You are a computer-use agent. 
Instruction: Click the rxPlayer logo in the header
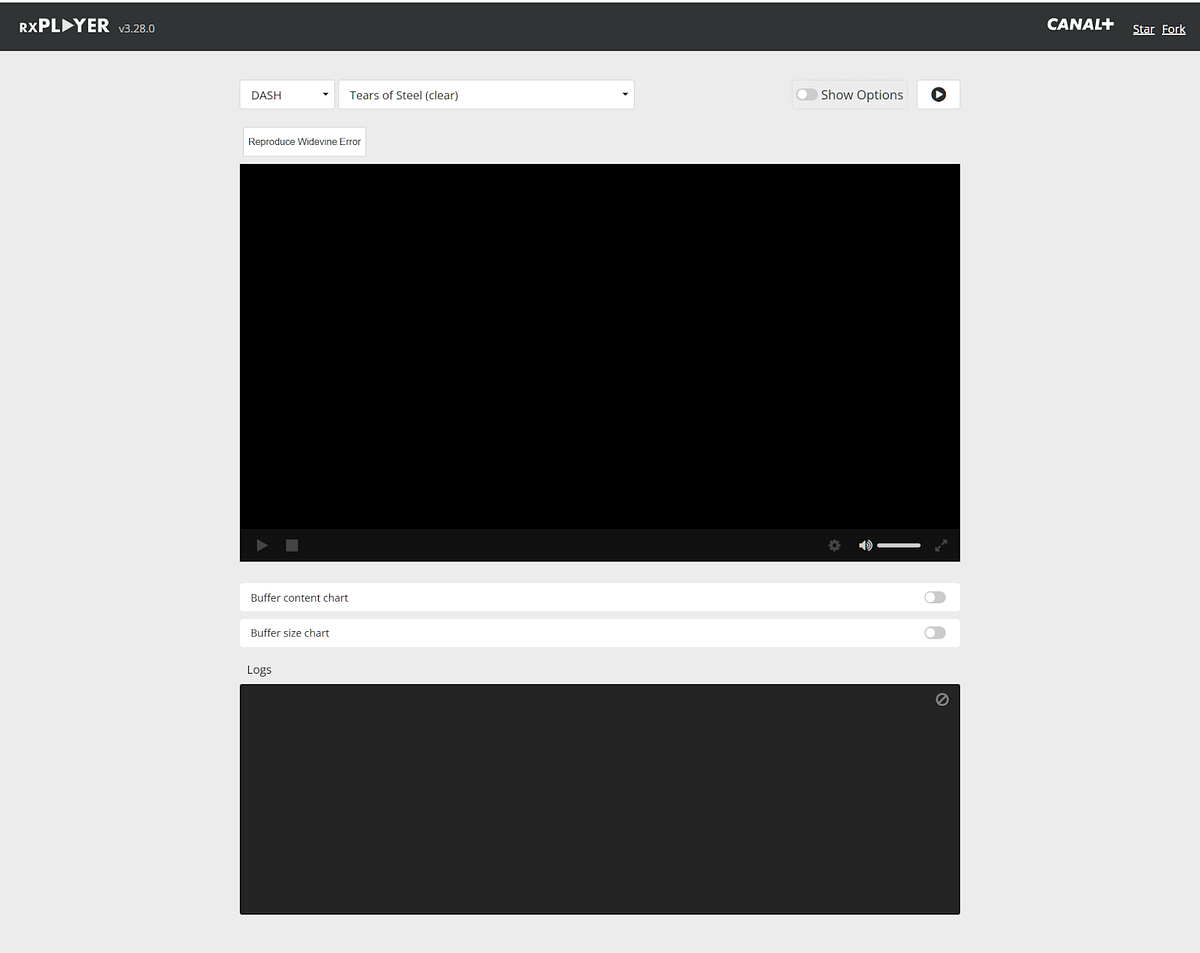tap(64, 26)
